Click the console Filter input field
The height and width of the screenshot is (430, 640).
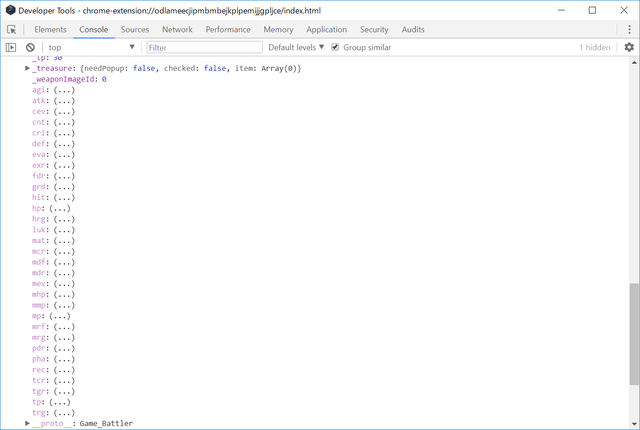point(204,47)
